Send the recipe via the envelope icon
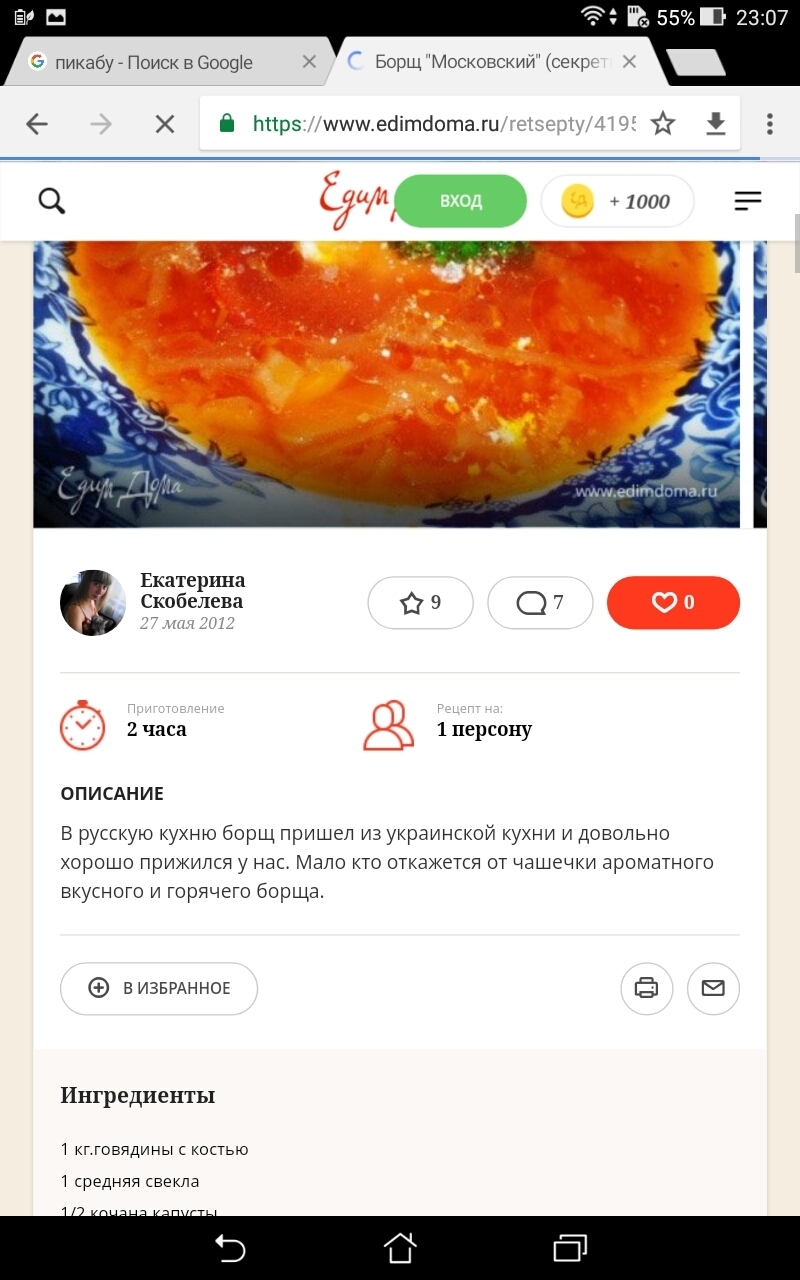 (x=713, y=988)
